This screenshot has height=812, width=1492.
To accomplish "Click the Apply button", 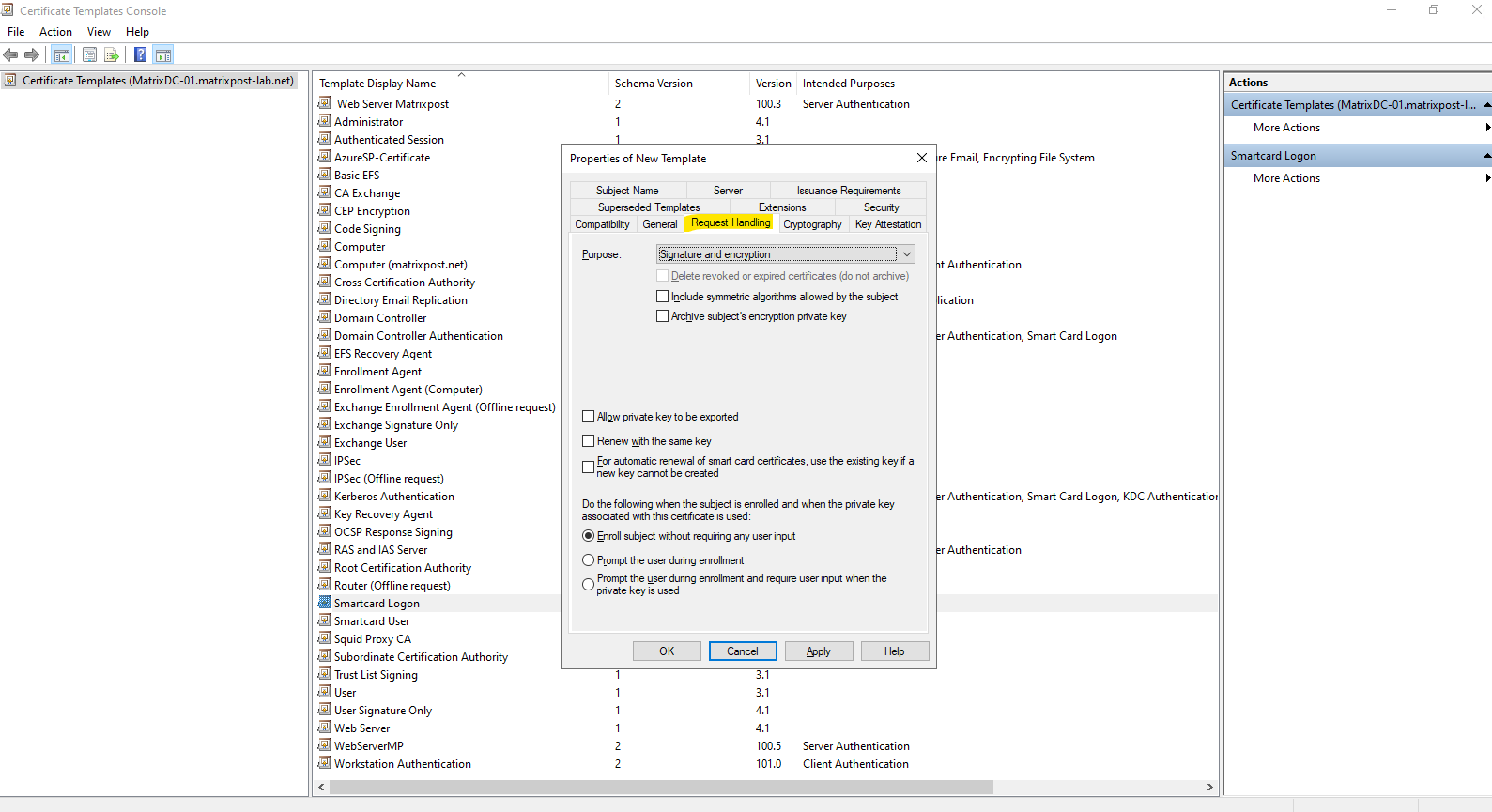I will (819, 651).
